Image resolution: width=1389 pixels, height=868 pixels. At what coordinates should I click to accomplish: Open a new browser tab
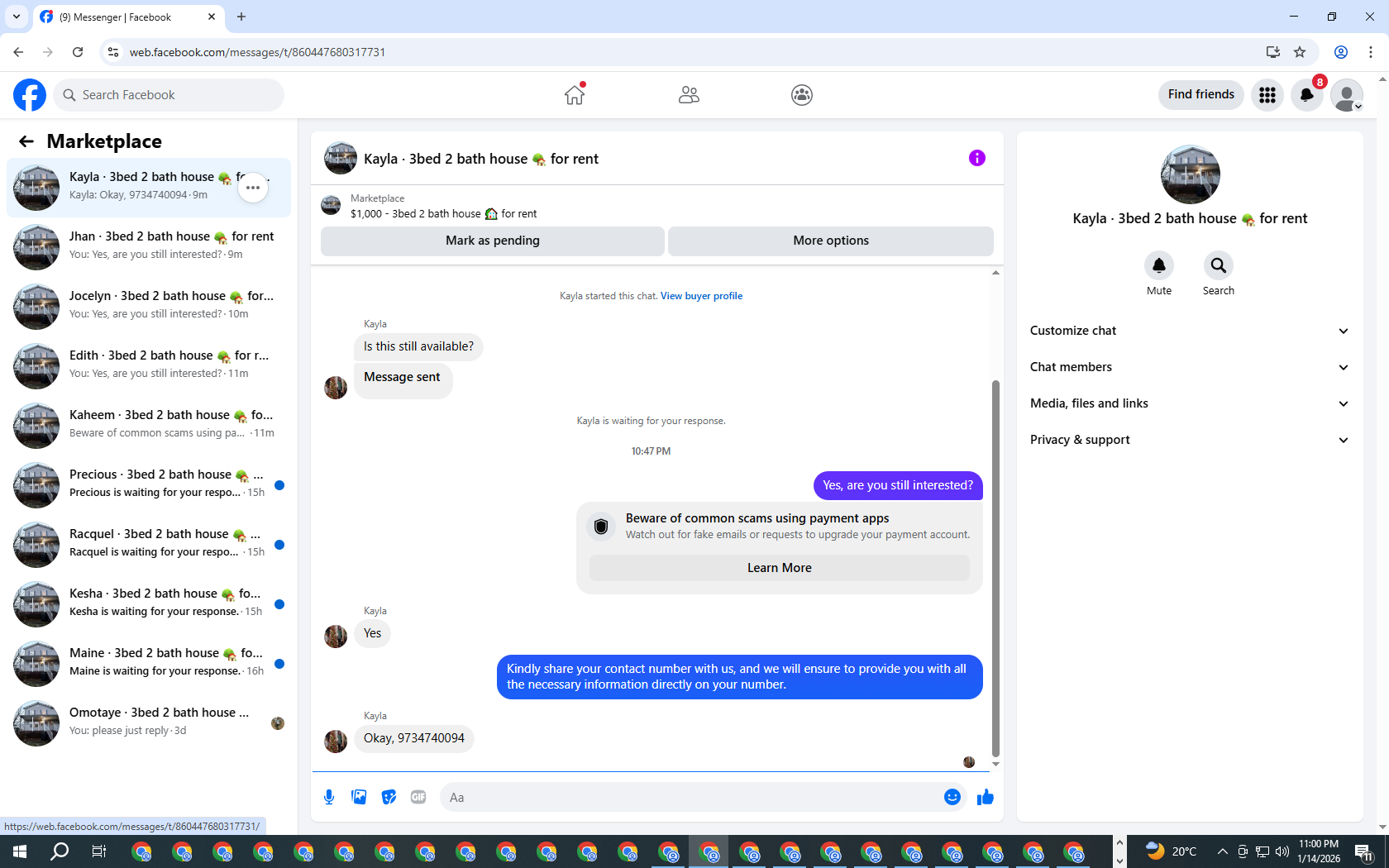241,17
